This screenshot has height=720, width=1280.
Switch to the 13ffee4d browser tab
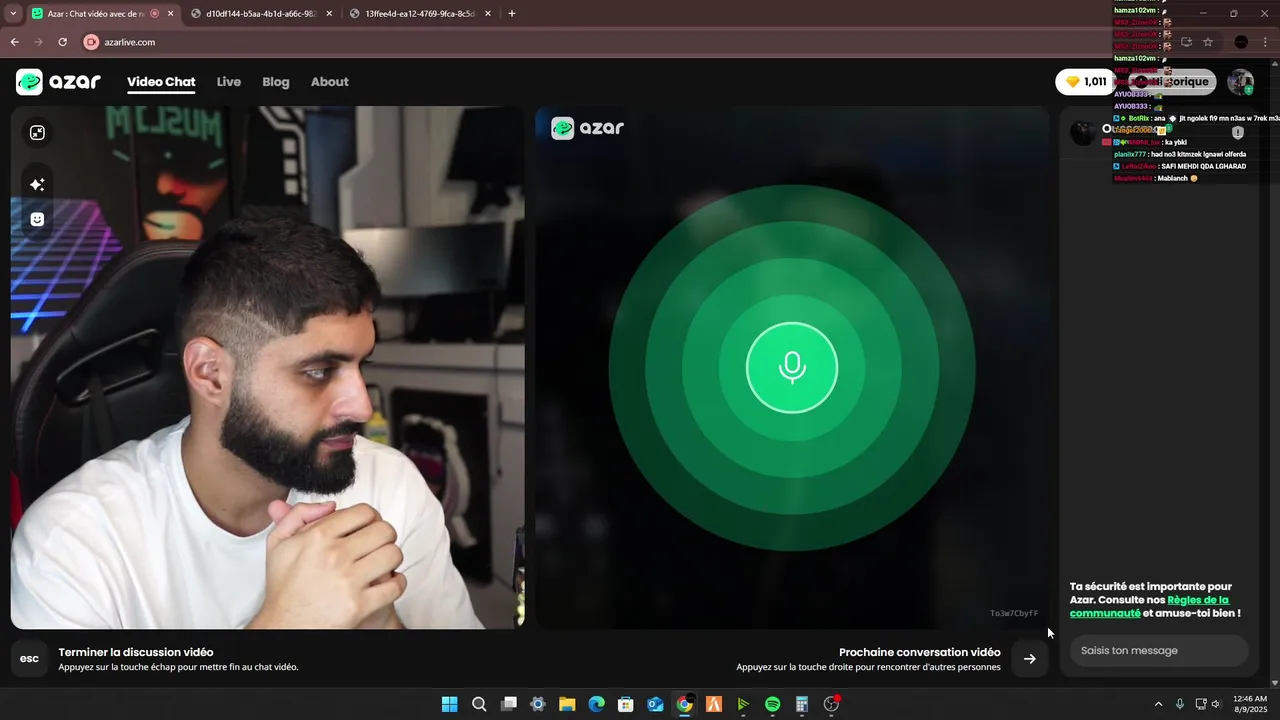pyautogui.click(x=418, y=14)
